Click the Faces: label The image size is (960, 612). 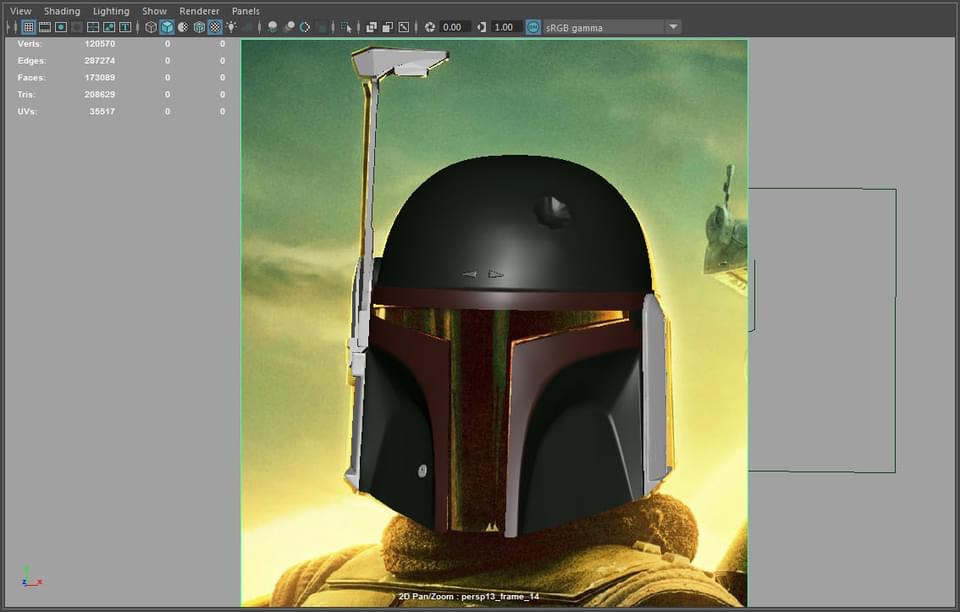[x=31, y=78]
